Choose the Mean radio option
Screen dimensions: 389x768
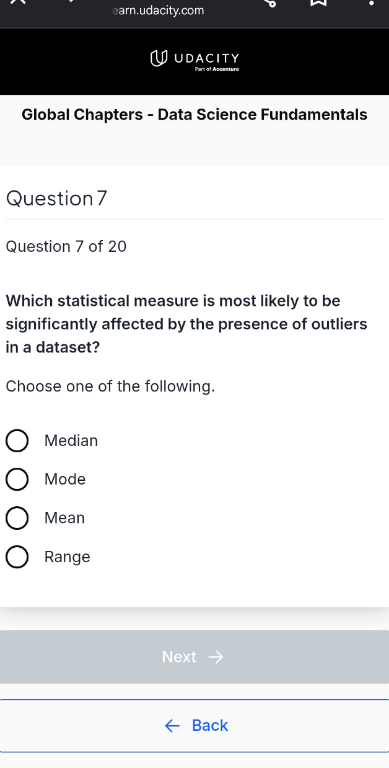click(17, 518)
